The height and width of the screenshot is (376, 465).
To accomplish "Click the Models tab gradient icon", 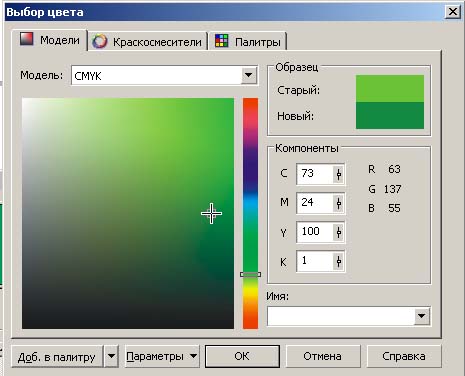I will 27,39.
